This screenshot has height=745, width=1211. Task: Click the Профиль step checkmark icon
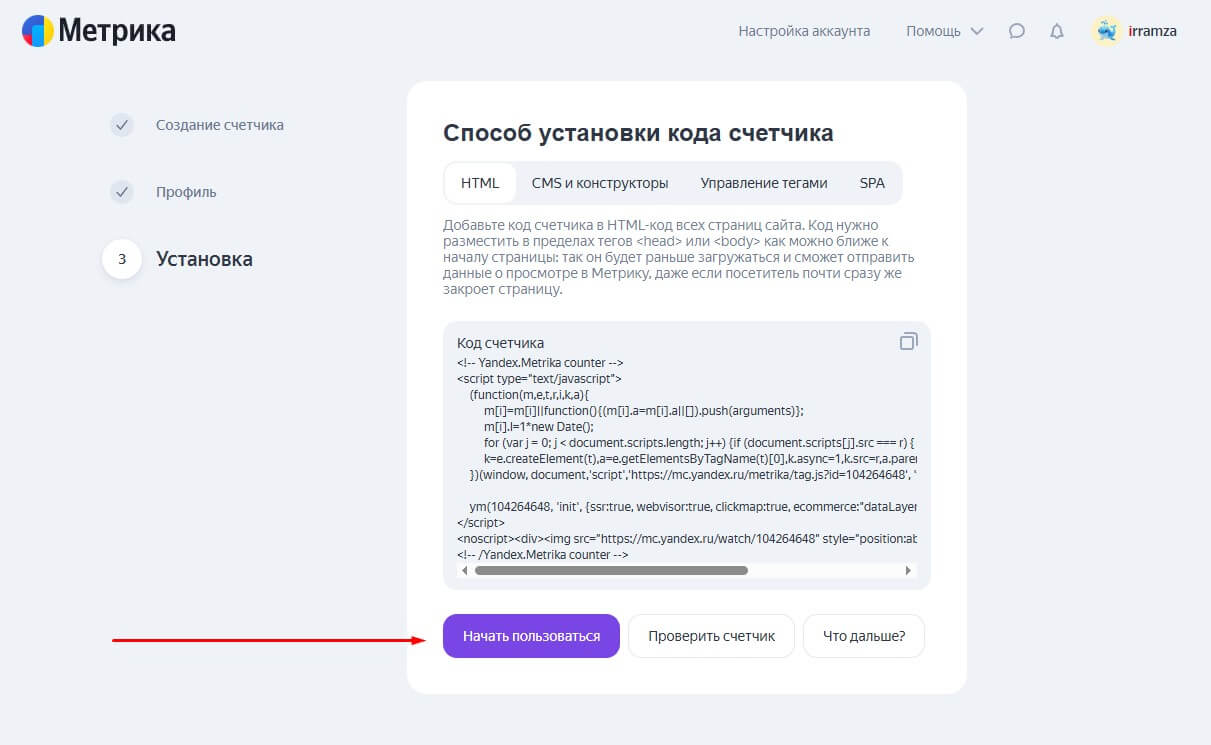click(121, 192)
